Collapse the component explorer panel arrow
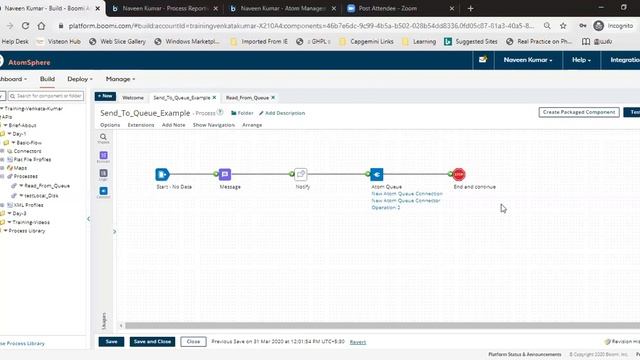Image resolution: width=640 pixels, height=360 pixels. pyautogui.click(x=89, y=219)
